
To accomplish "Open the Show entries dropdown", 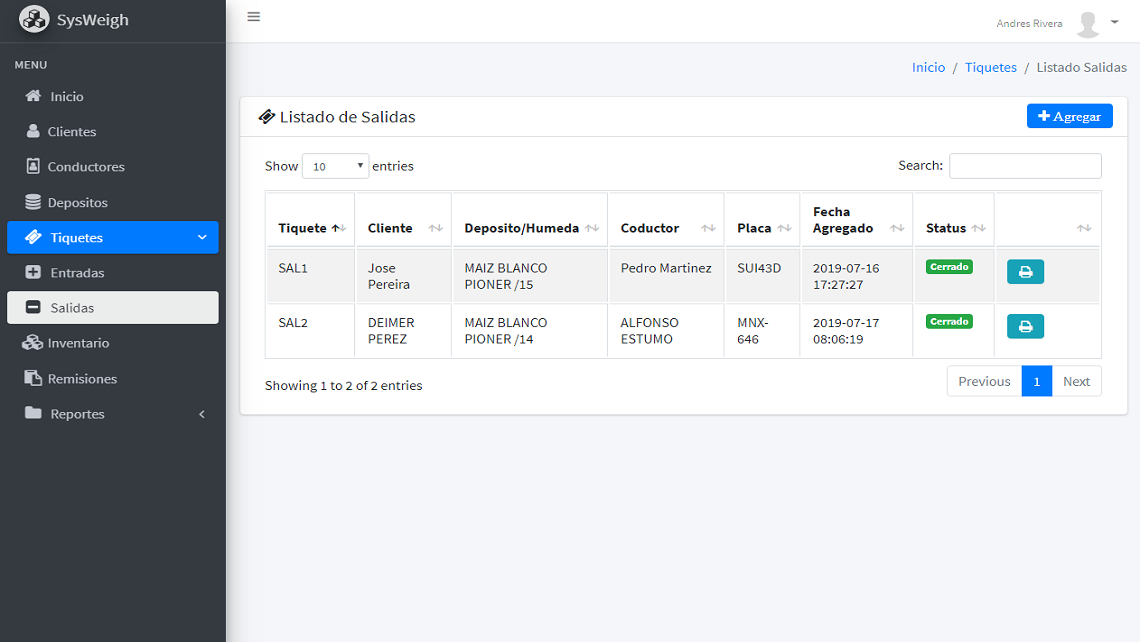I will (335, 166).
